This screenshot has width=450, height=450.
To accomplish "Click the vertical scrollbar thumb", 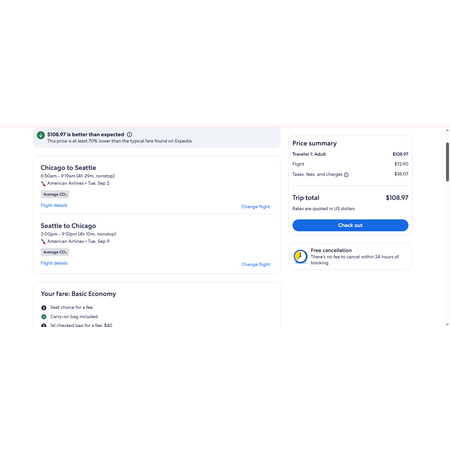I will pos(447,162).
